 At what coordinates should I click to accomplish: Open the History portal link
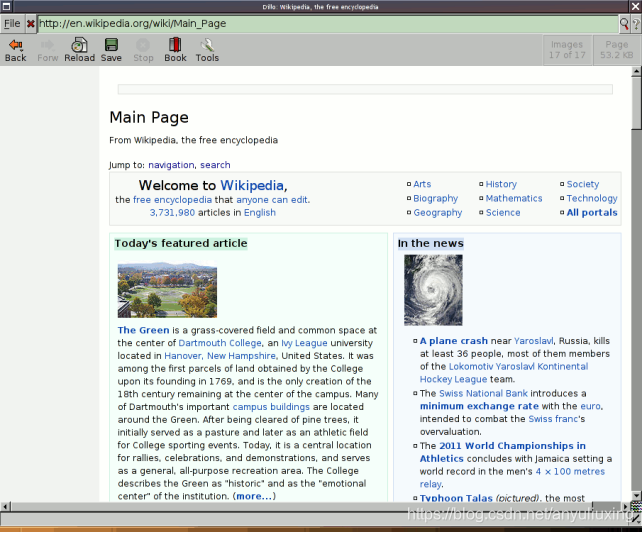[x=501, y=184]
